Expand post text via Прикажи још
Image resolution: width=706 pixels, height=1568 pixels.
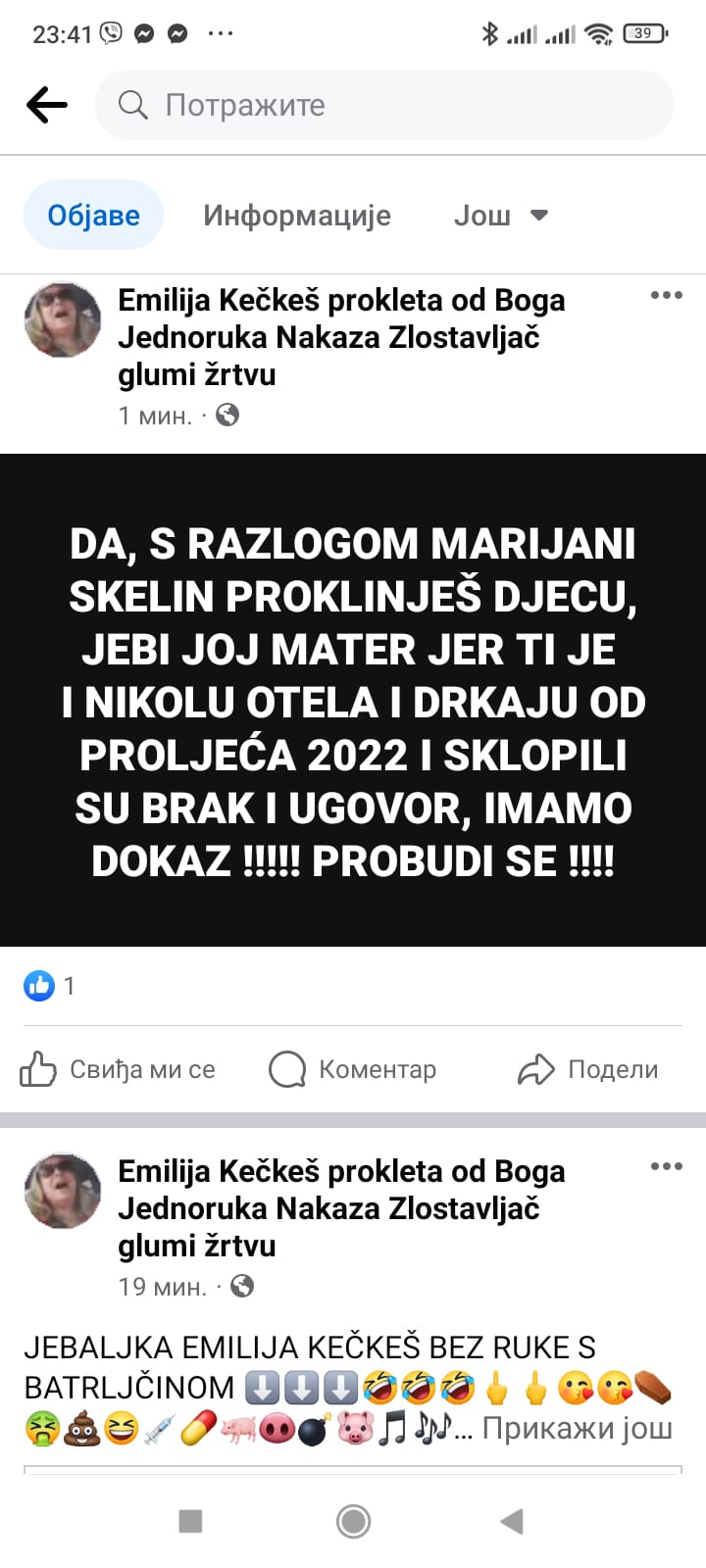(x=577, y=1429)
